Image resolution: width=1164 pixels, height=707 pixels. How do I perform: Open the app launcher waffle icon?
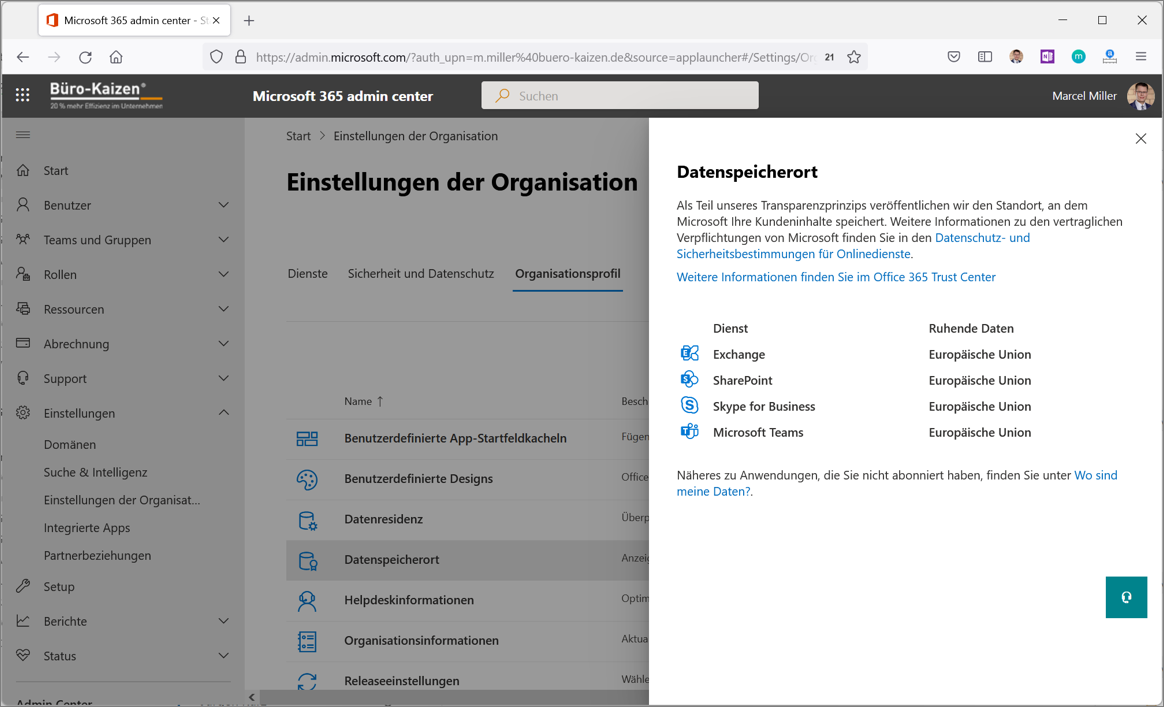coord(22,94)
